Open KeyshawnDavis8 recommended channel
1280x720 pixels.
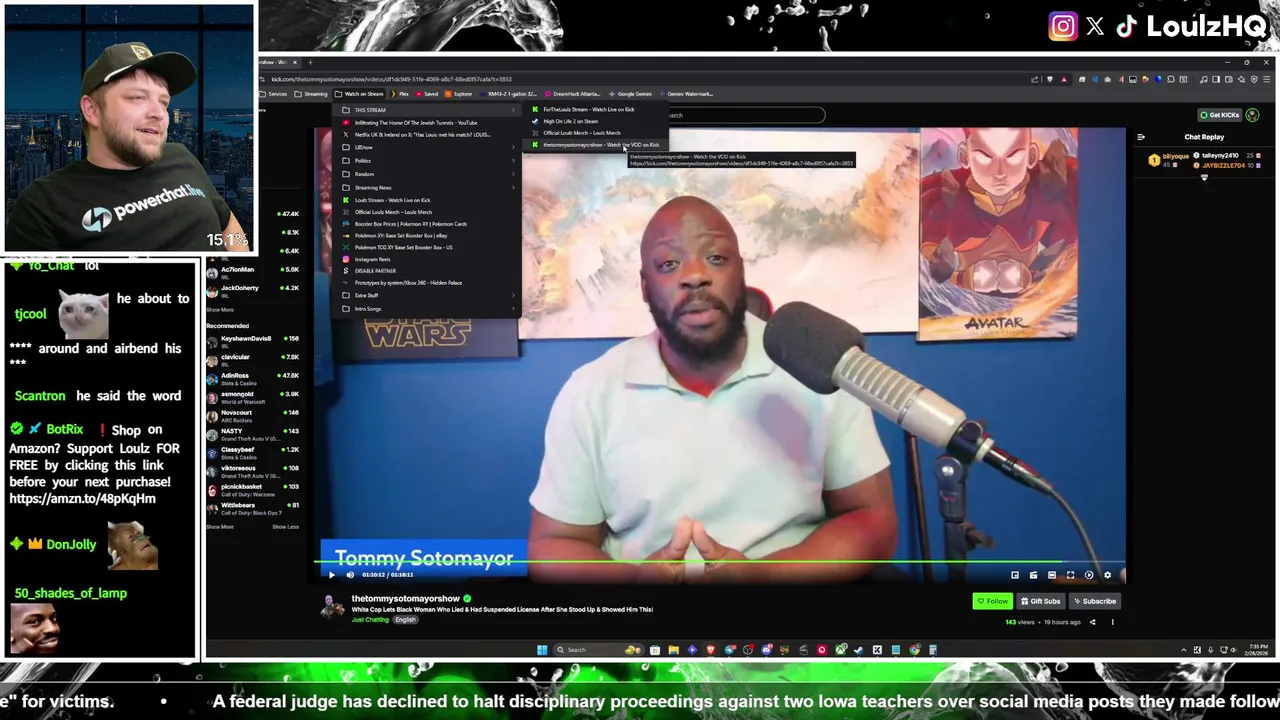click(x=253, y=340)
